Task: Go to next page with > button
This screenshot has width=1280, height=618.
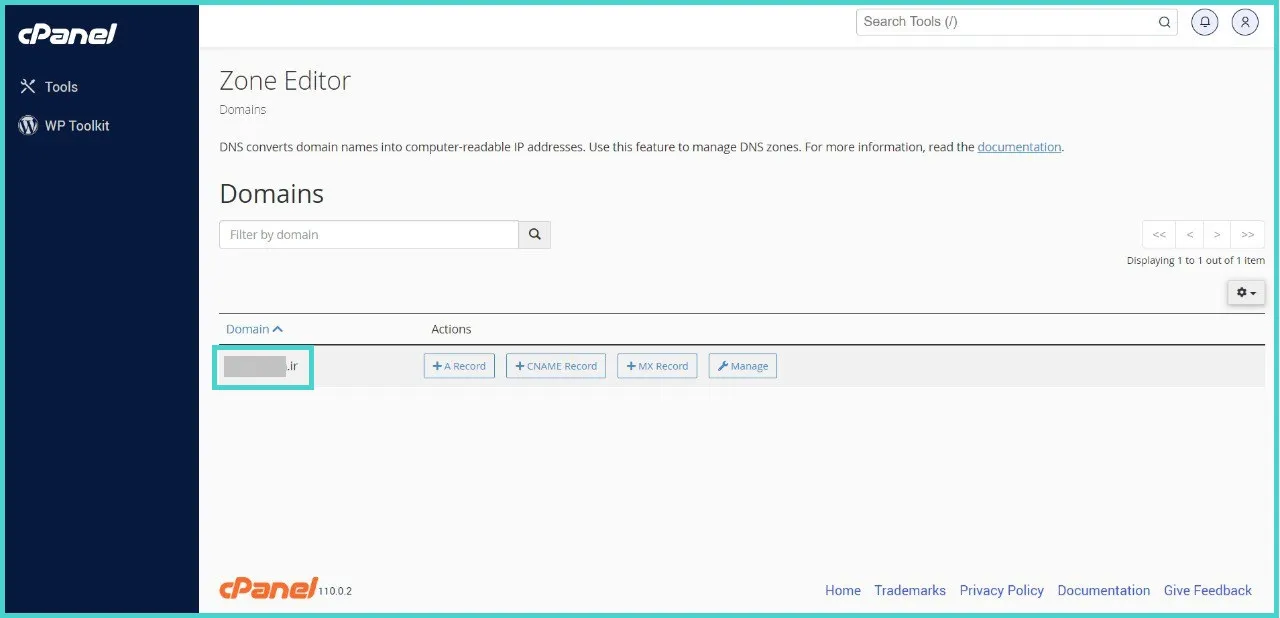Action: click(x=1217, y=235)
